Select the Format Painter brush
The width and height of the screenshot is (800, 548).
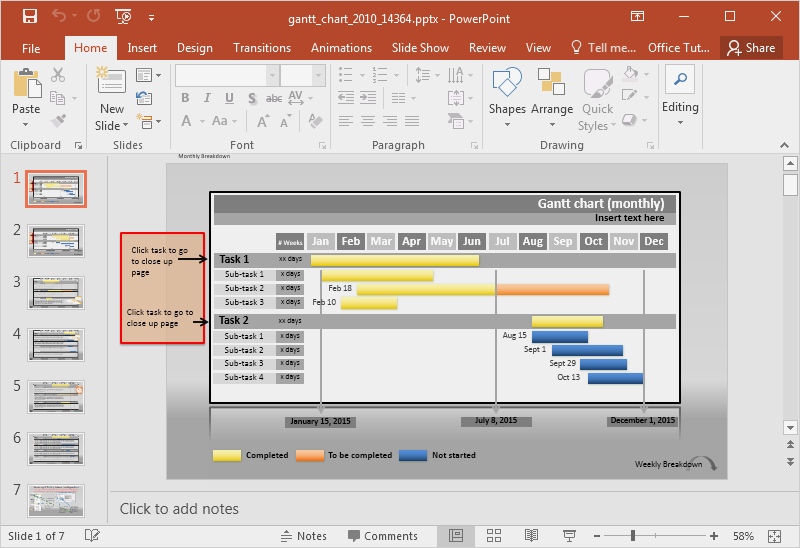coord(58,120)
